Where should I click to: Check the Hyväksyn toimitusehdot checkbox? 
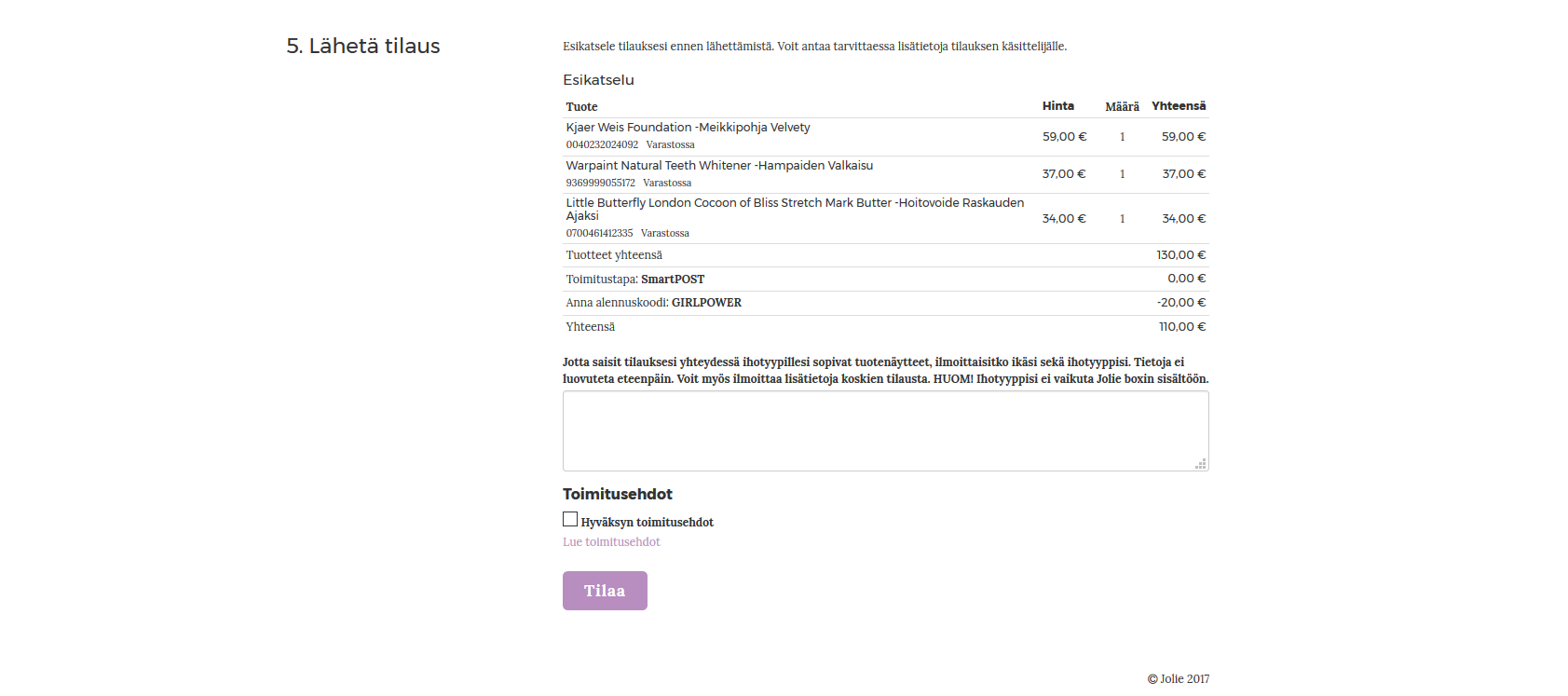click(x=570, y=520)
